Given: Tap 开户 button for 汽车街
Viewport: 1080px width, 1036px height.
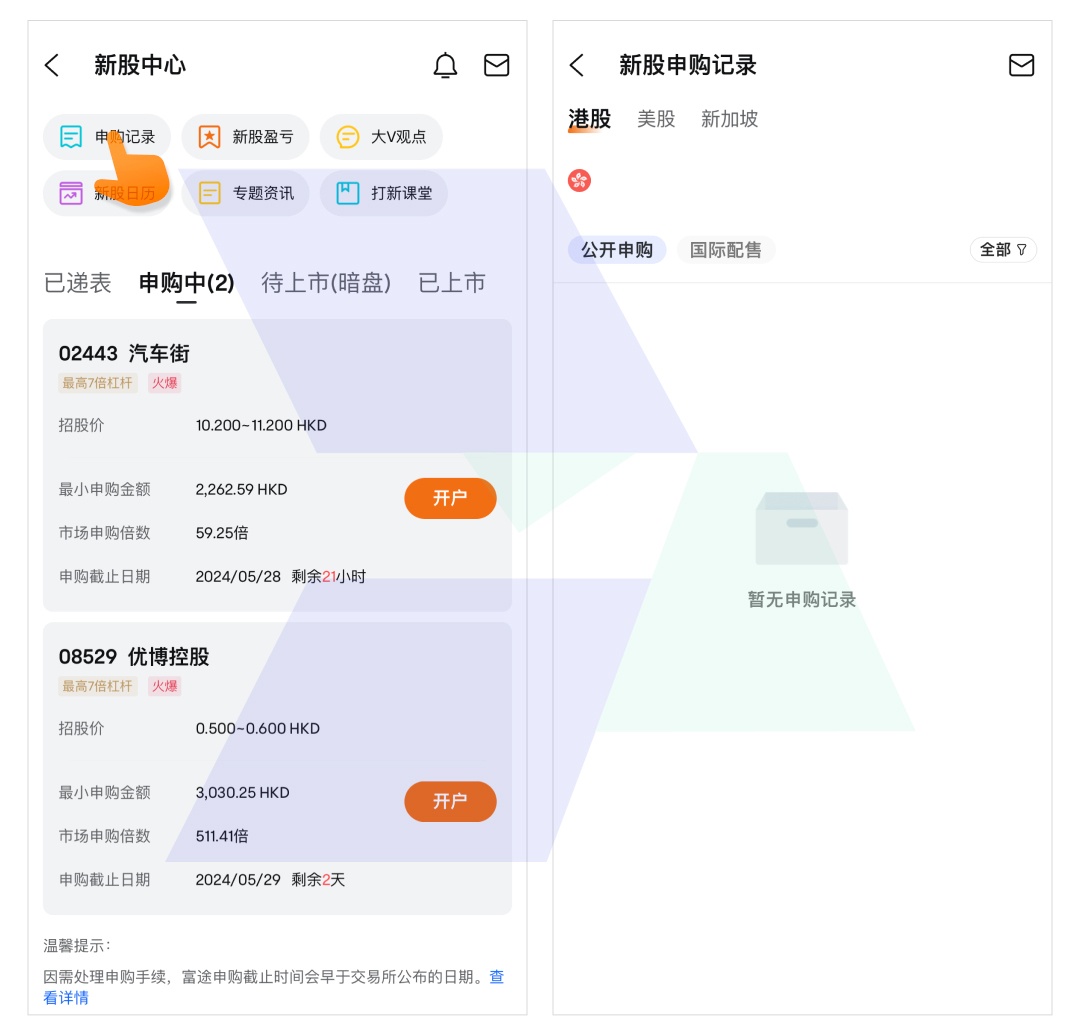Looking at the screenshot, I should (x=450, y=497).
